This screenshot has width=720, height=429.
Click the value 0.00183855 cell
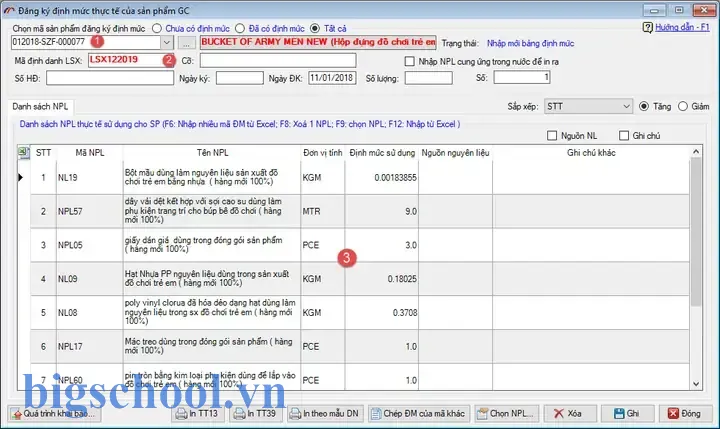382,177
